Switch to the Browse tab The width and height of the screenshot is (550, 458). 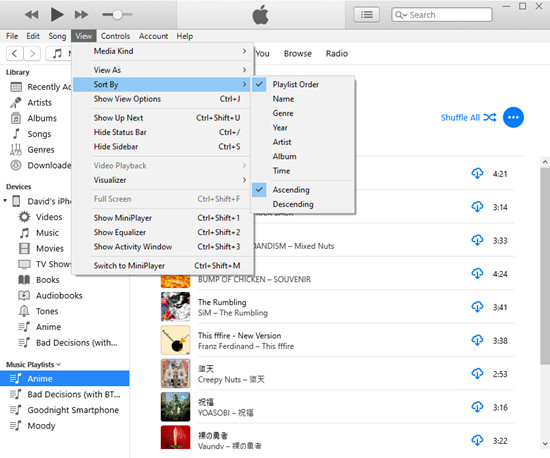(297, 54)
